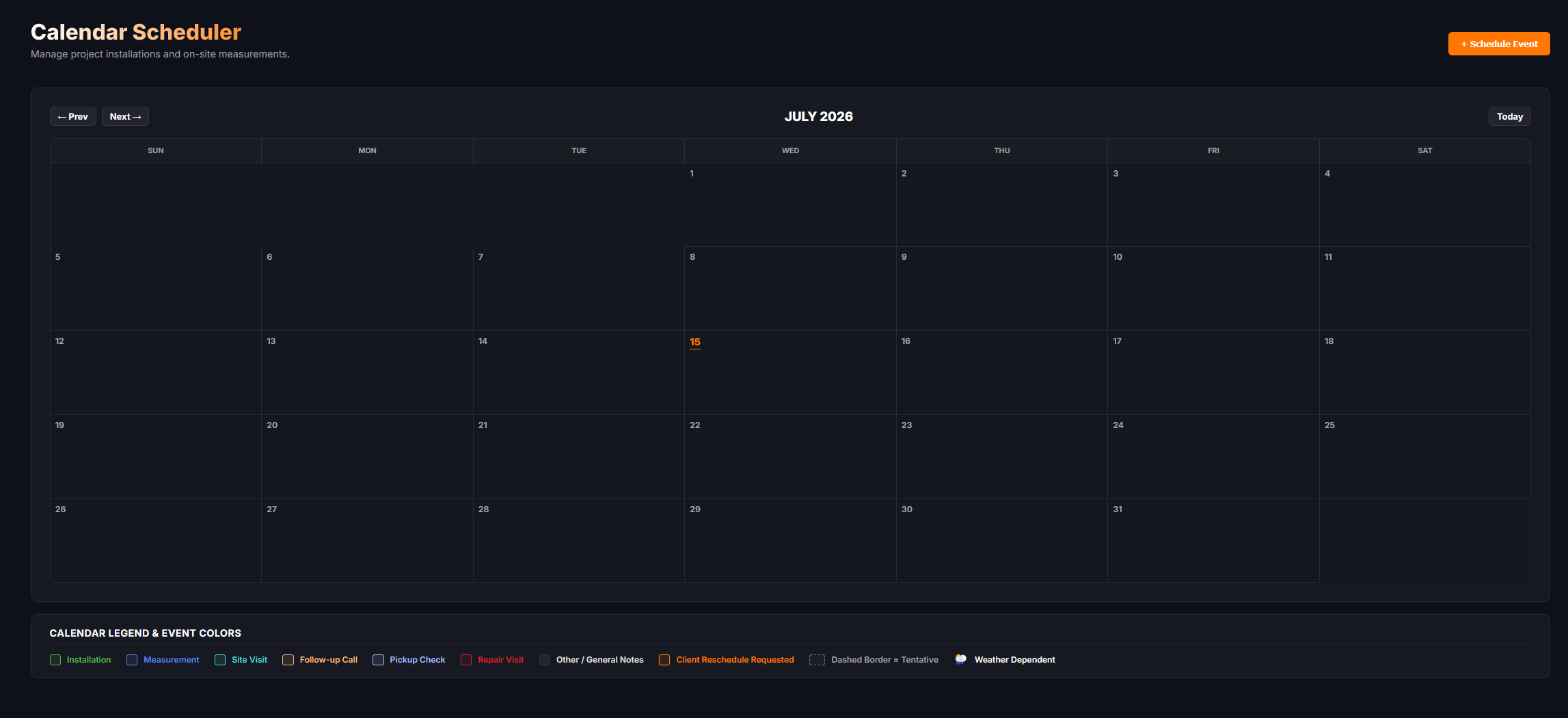Image resolution: width=1568 pixels, height=718 pixels.
Task: Click the Calendar Legend & Event Colors heading
Action: tap(146, 633)
